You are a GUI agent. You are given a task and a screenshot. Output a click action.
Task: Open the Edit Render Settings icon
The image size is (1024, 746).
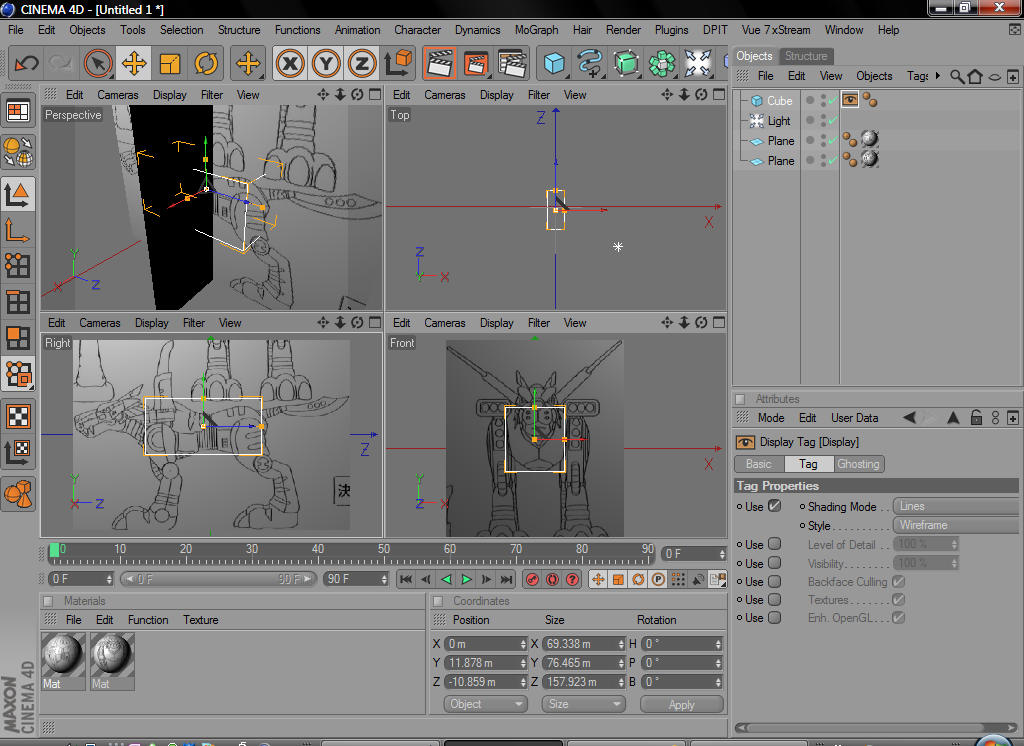click(512, 64)
